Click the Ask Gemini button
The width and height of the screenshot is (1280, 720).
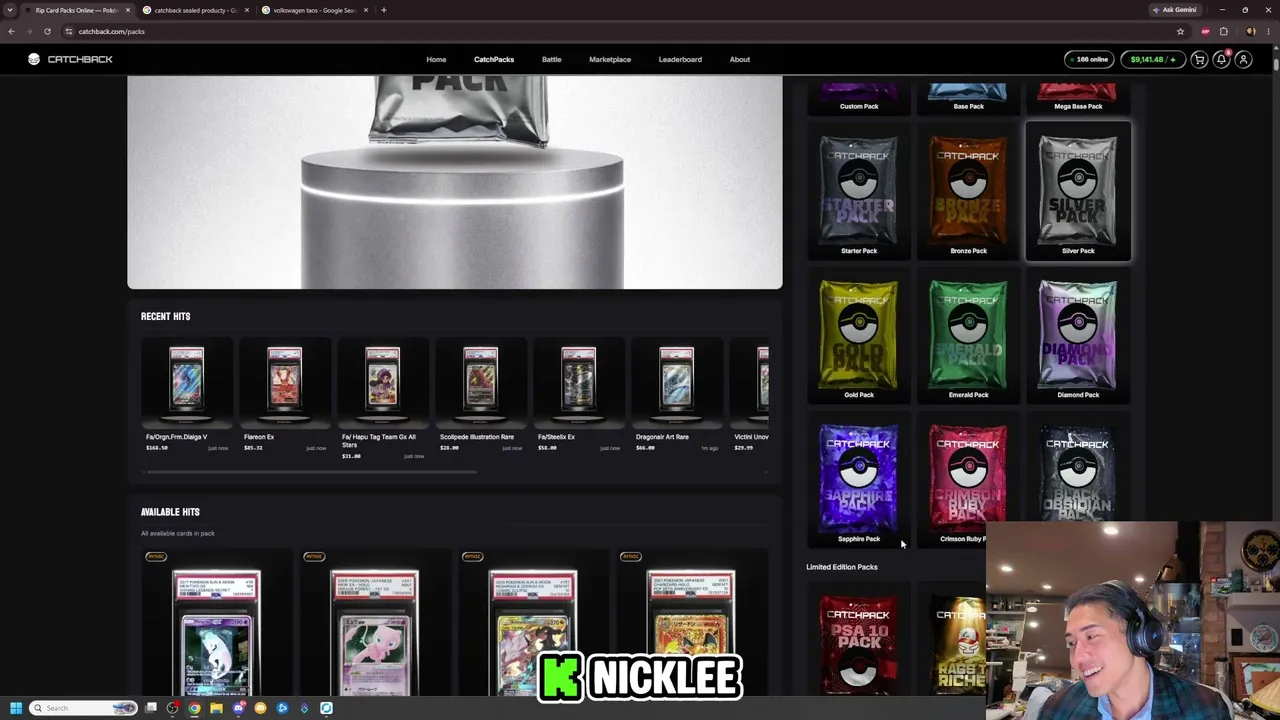[x=1175, y=10]
